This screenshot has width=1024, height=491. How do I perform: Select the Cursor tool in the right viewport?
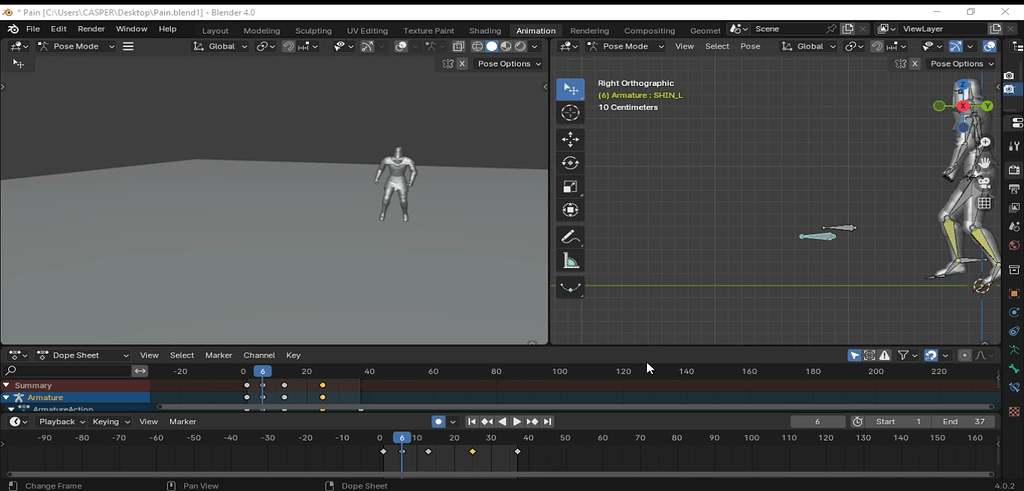pyautogui.click(x=570, y=113)
